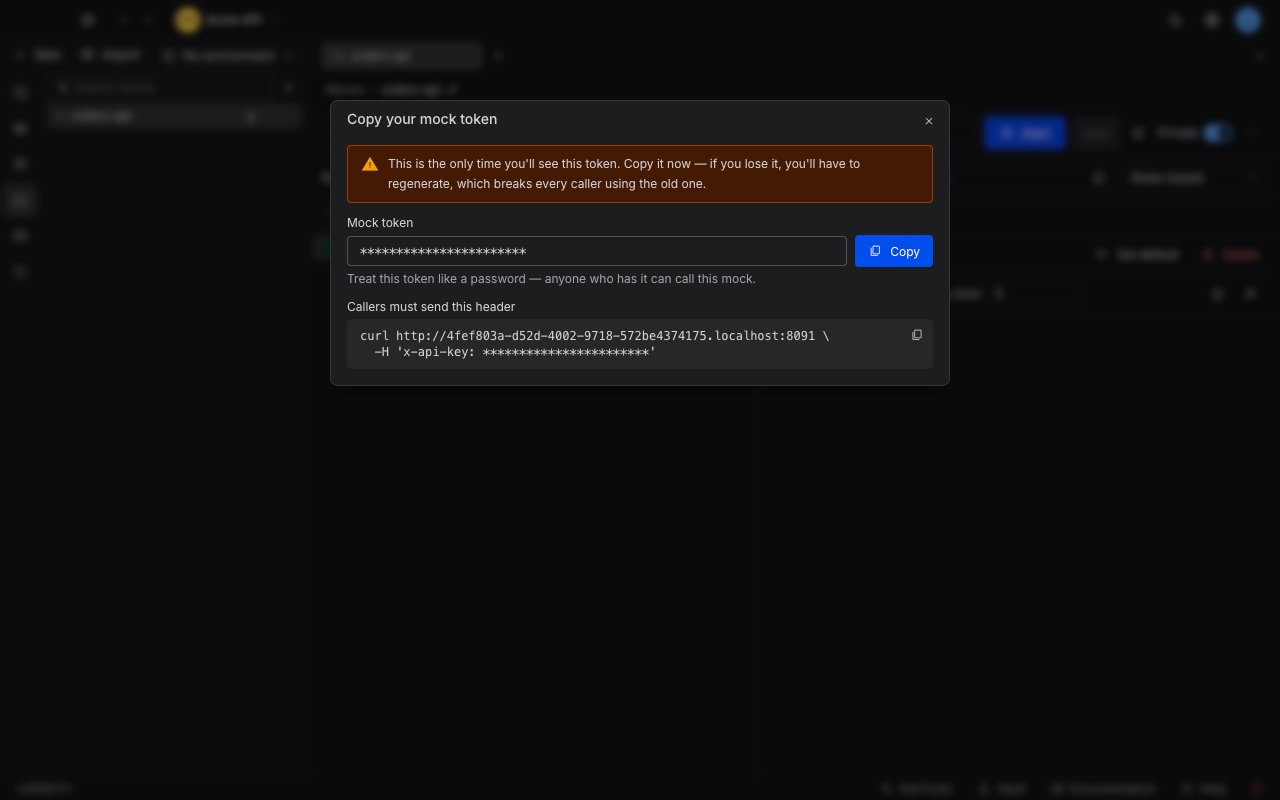Click the 'Copy your mock token' title
Image resolution: width=1280 pixels, height=800 pixels.
[422, 119]
